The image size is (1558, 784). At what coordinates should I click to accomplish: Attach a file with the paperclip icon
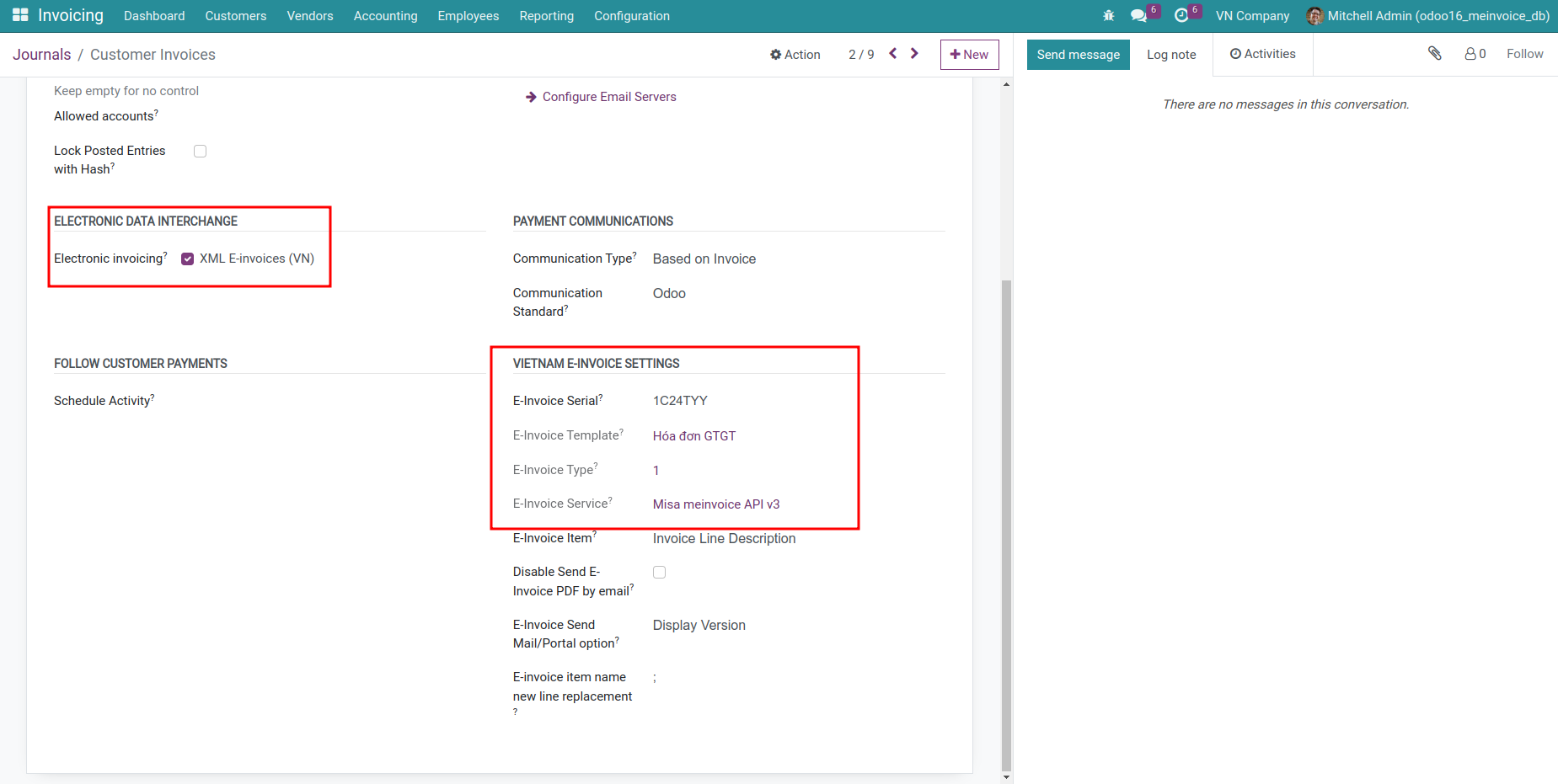(x=1434, y=53)
